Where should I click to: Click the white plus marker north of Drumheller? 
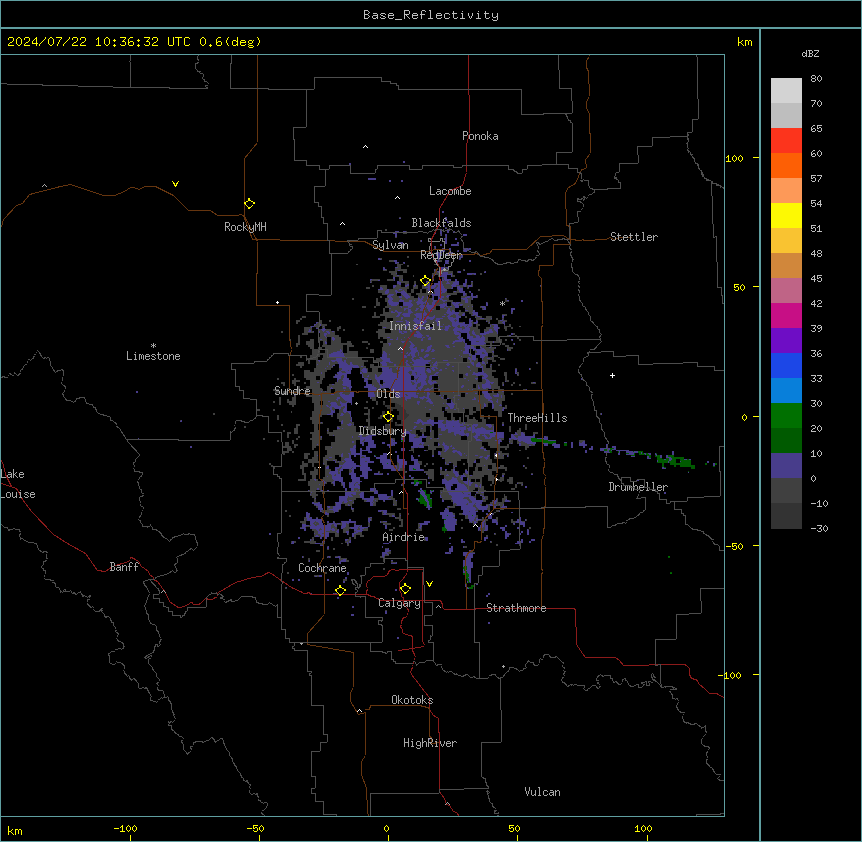(612, 375)
